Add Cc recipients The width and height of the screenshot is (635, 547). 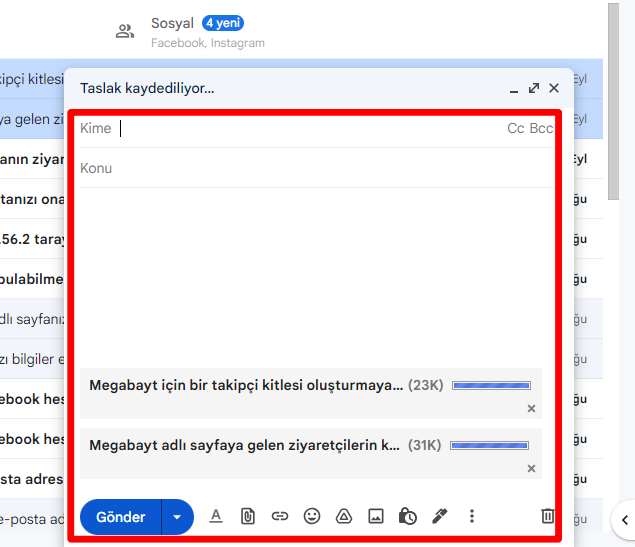[516, 128]
